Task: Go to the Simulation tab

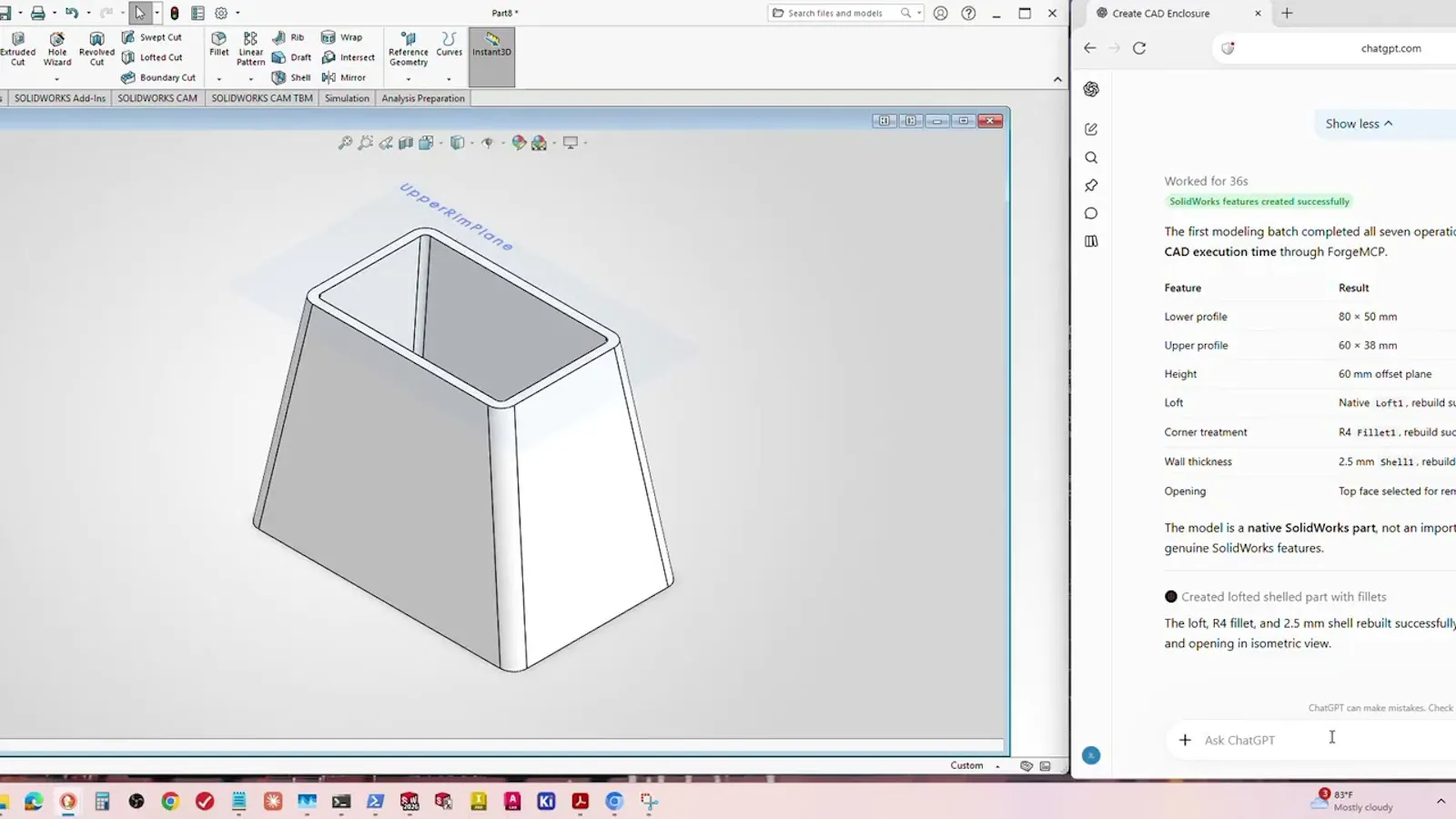Action: 347,98
